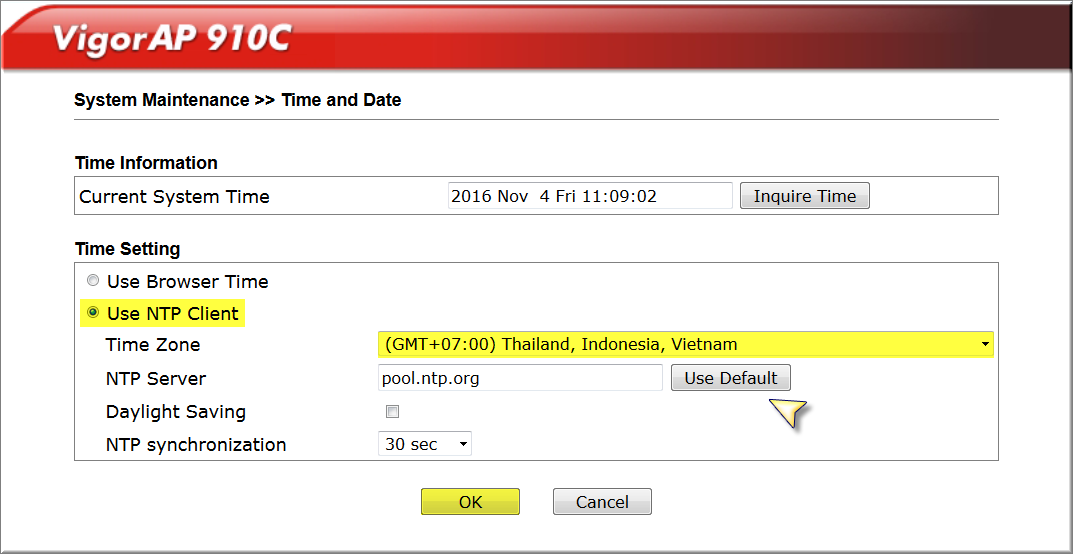
Task: Click the System Maintenance breadcrumb text
Action: [161, 101]
